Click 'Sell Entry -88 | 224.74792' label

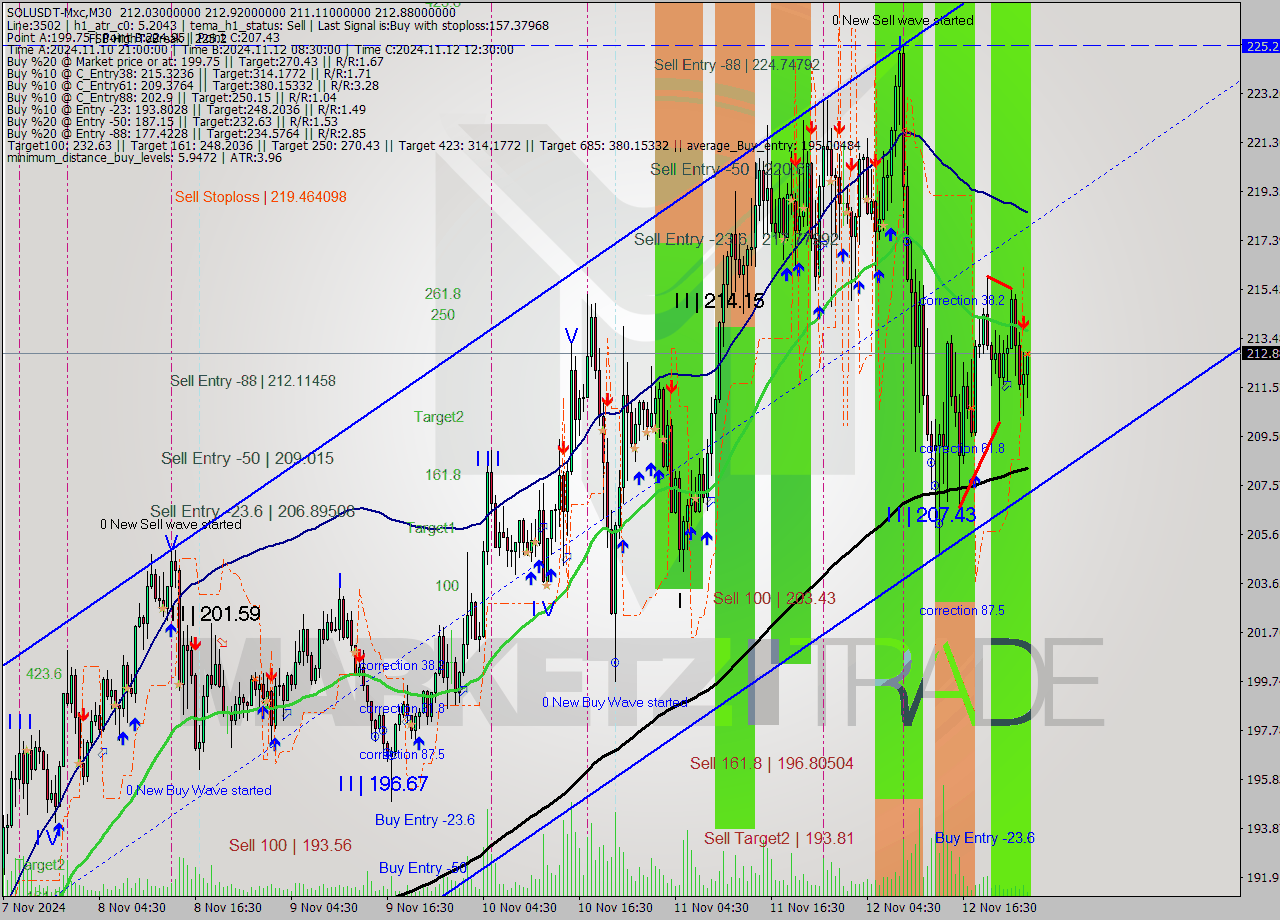click(x=737, y=65)
